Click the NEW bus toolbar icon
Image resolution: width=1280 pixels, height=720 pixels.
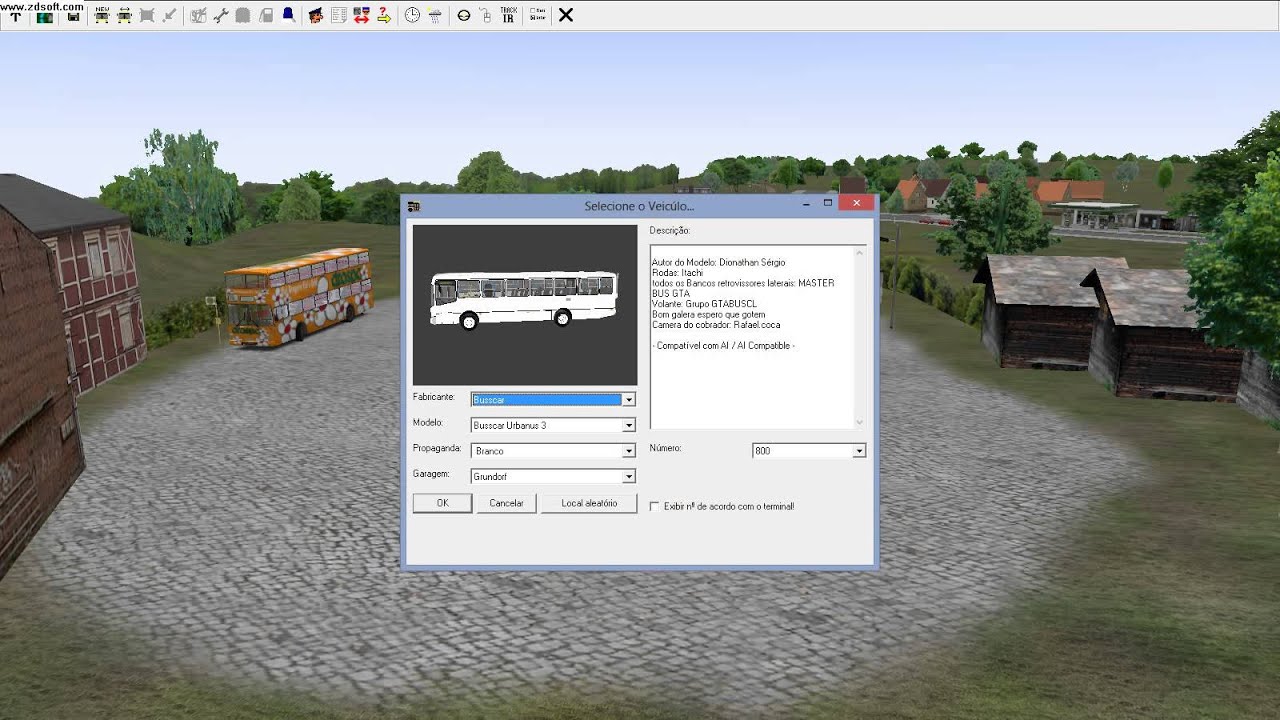[102, 15]
